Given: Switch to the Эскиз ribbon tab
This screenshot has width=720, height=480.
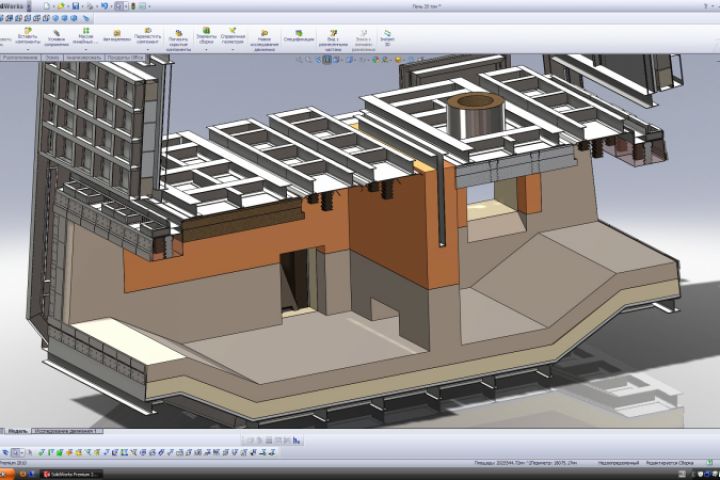Looking at the screenshot, I should [x=52, y=58].
